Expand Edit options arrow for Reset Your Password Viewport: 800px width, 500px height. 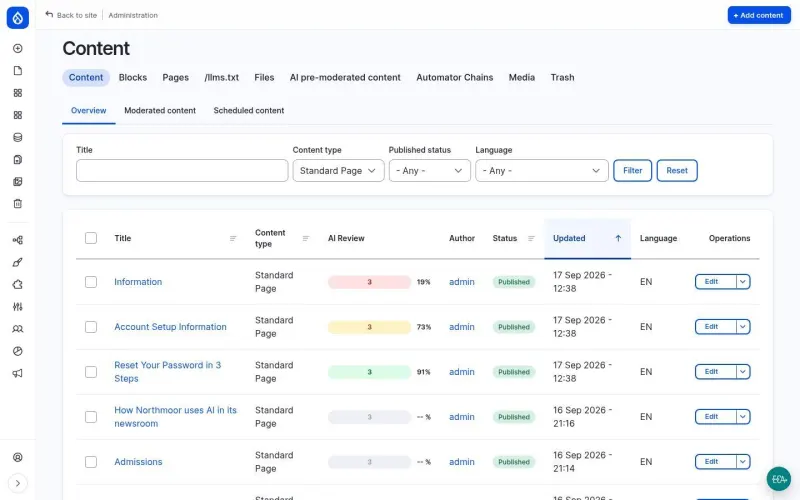coord(743,372)
